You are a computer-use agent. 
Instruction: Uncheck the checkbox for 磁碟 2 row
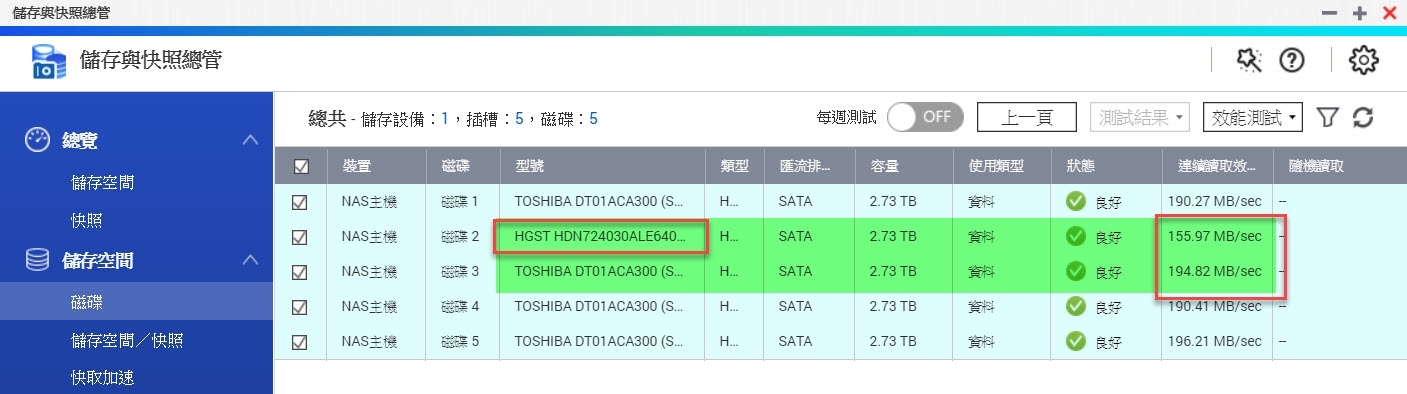click(299, 237)
